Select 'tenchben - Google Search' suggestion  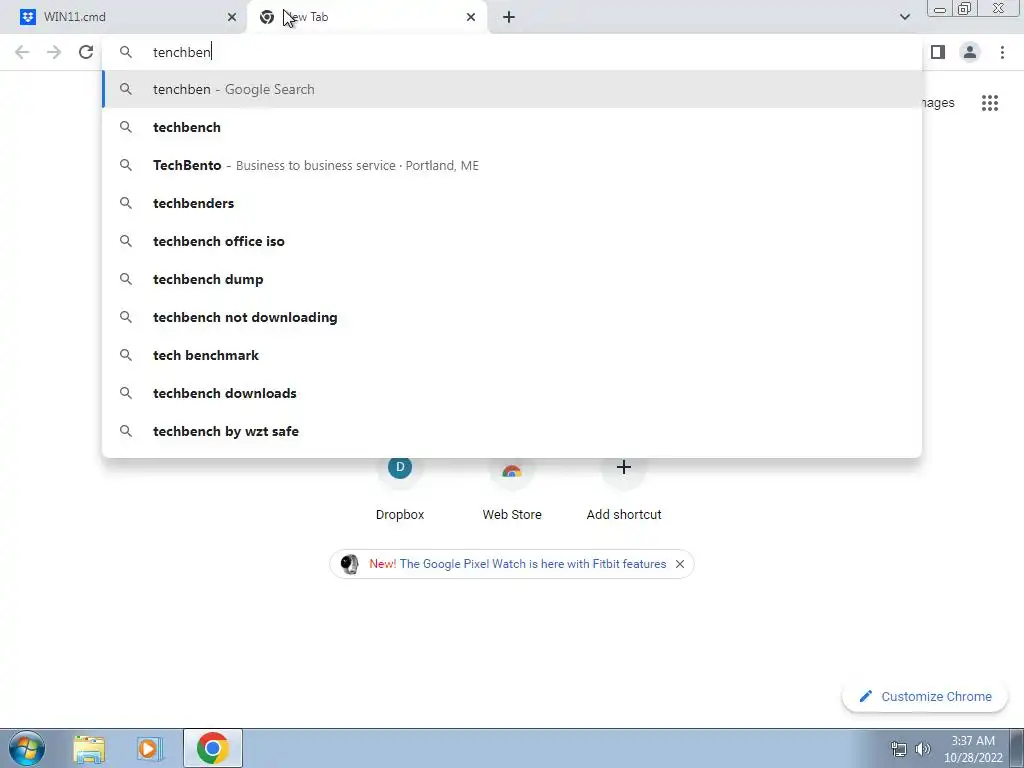point(512,89)
